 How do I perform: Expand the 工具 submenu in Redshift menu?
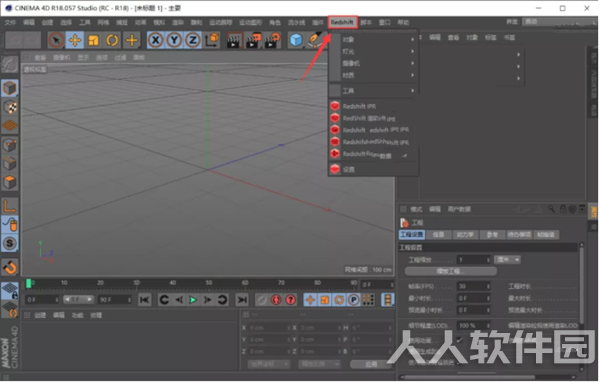click(x=373, y=91)
